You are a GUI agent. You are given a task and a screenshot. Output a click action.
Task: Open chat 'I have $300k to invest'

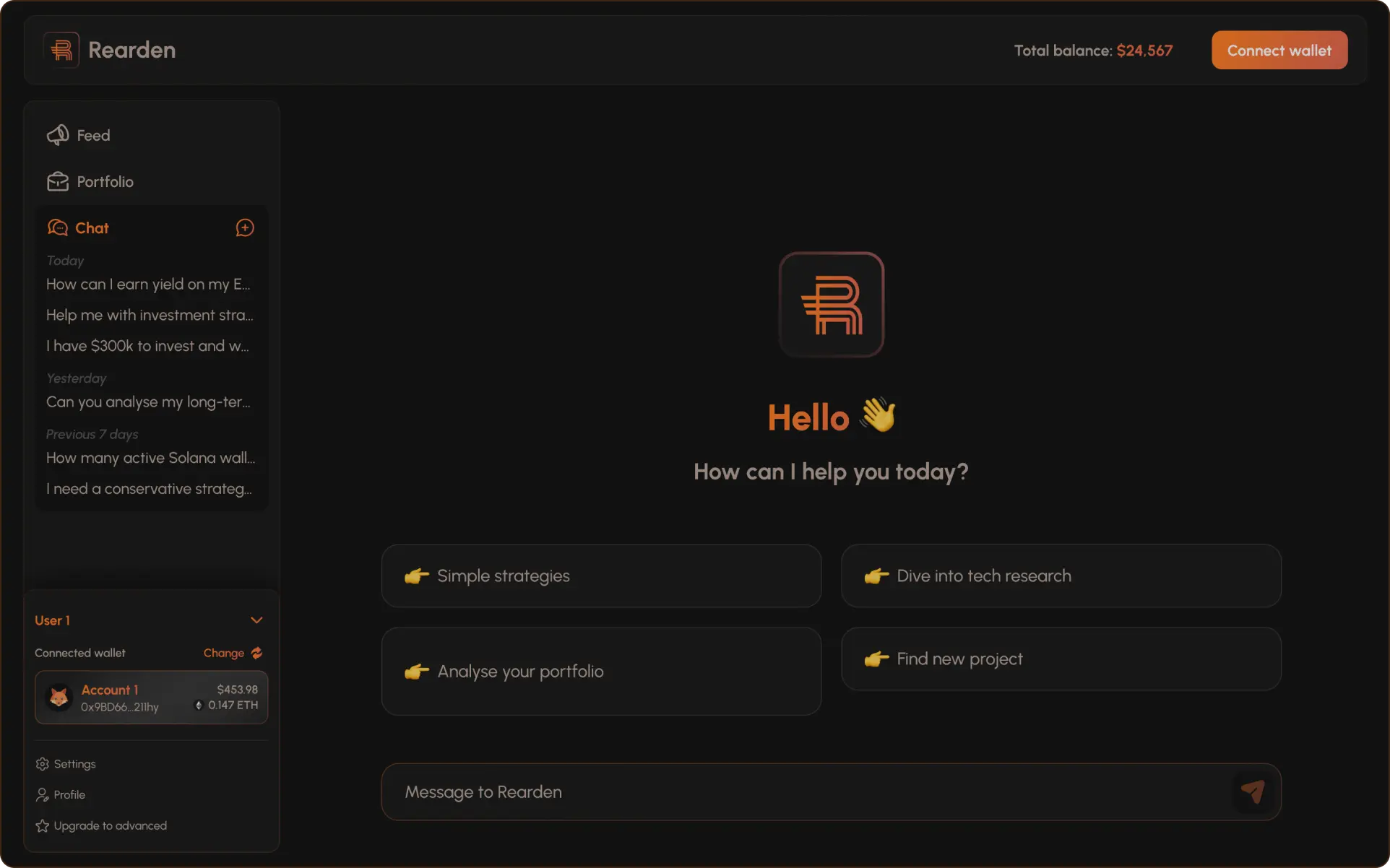click(148, 346)
